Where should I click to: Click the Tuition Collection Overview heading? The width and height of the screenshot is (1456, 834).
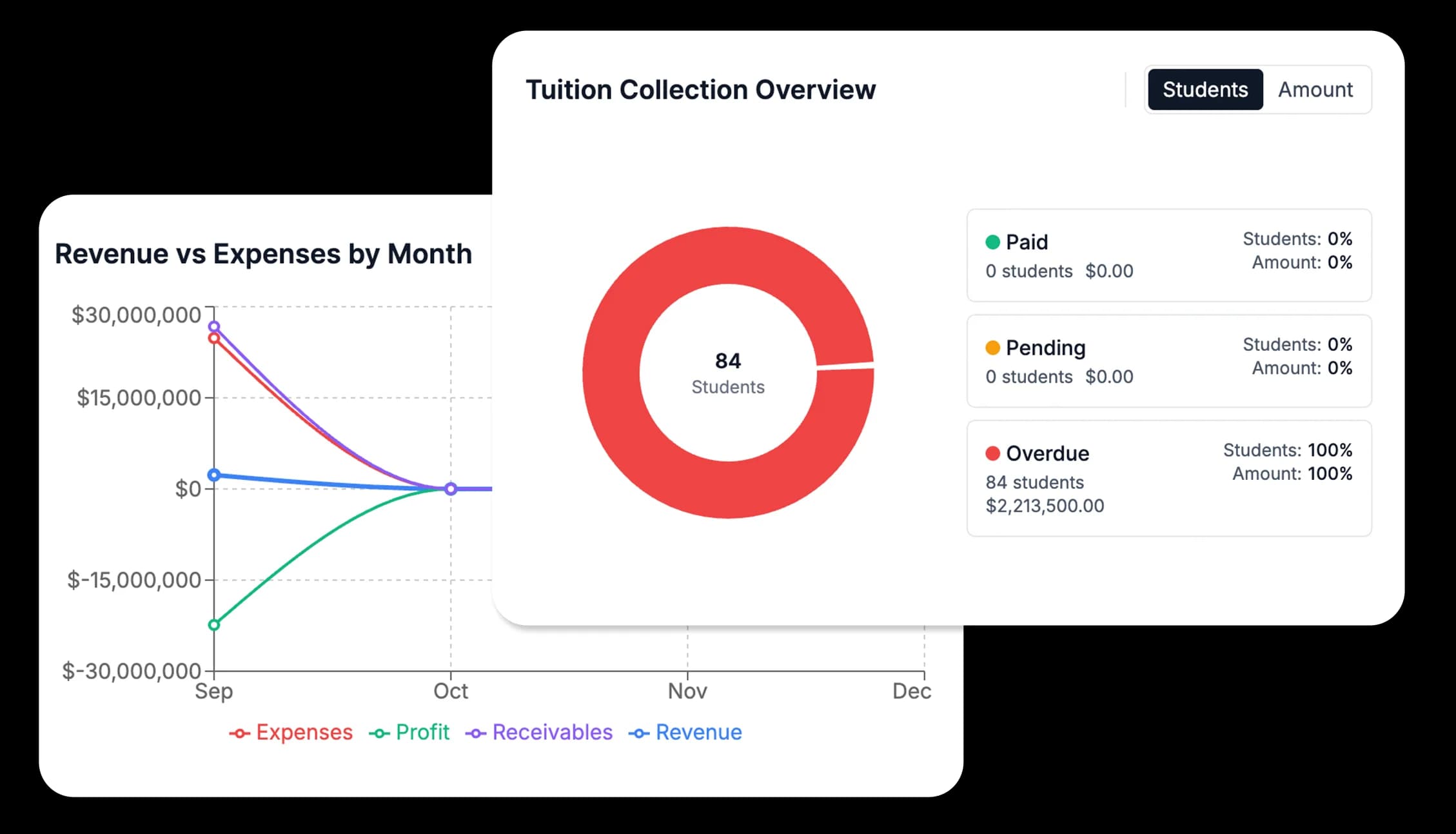tap(701, 90)
